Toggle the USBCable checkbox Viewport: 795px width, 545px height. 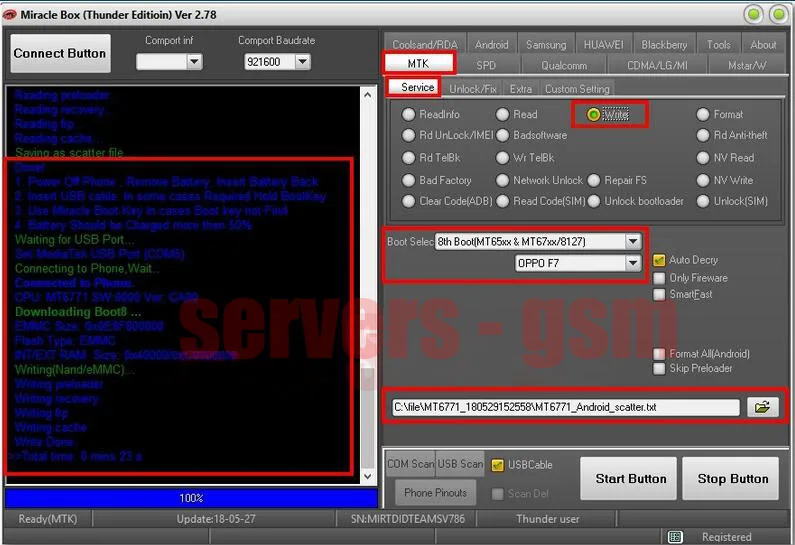pos(497,465)
